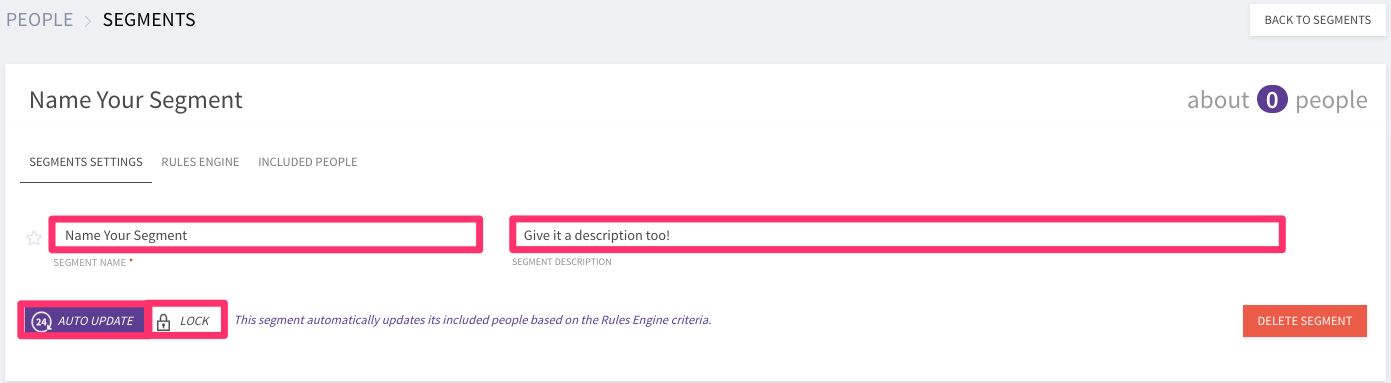Click the padlock icon
The width and height of the screenshot is (1391, 383).
[164, 321]
